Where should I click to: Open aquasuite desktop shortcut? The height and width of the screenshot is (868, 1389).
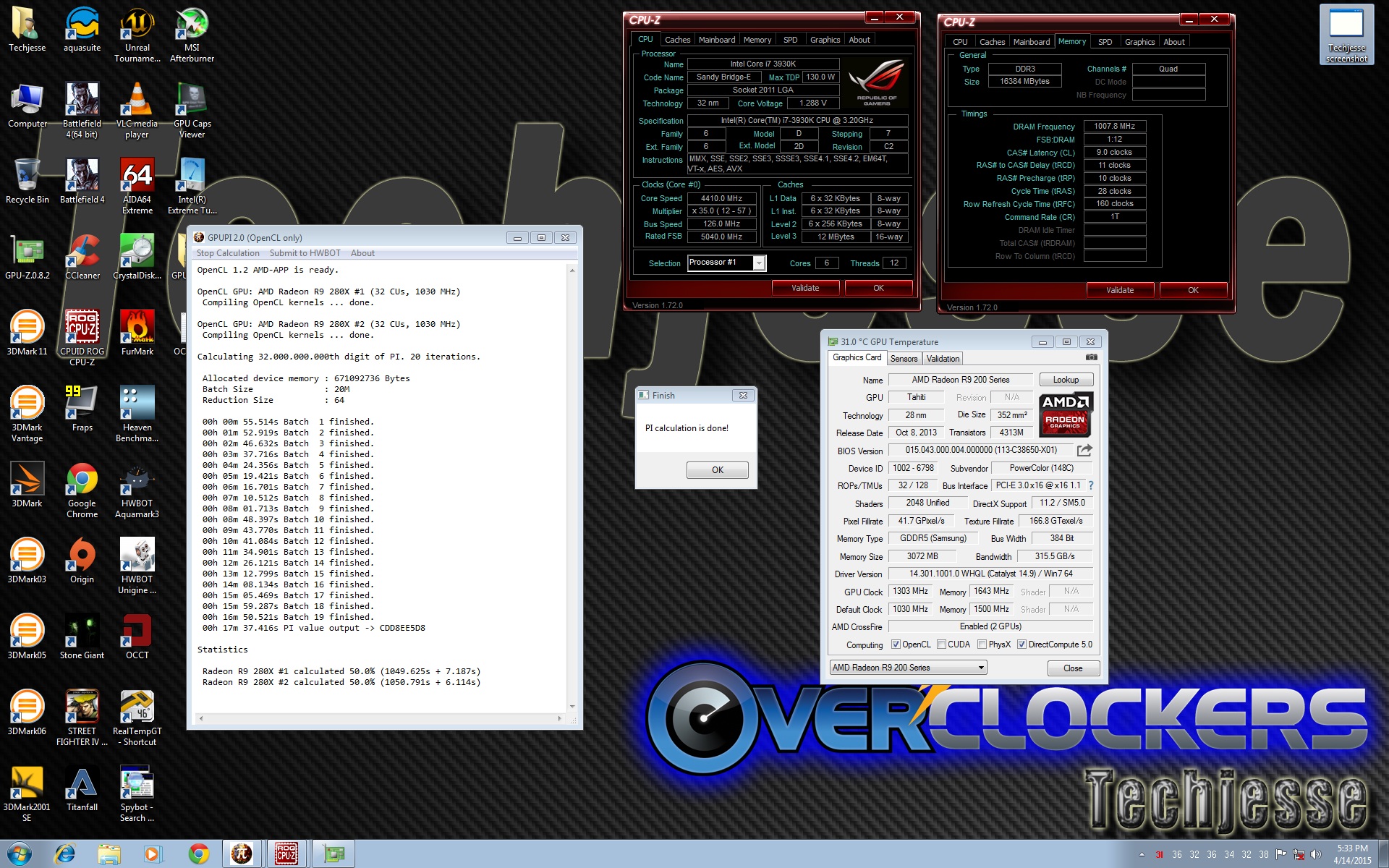pos(82,30)
